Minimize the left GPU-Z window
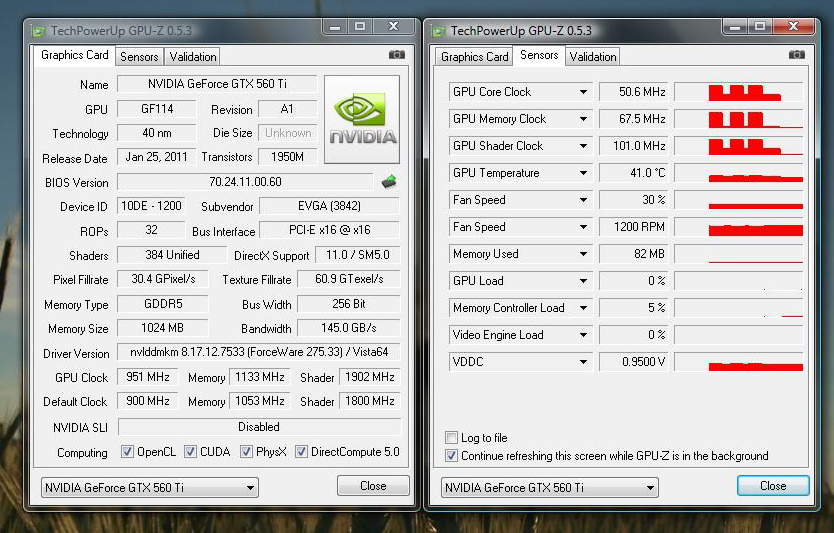 point(335,27)
